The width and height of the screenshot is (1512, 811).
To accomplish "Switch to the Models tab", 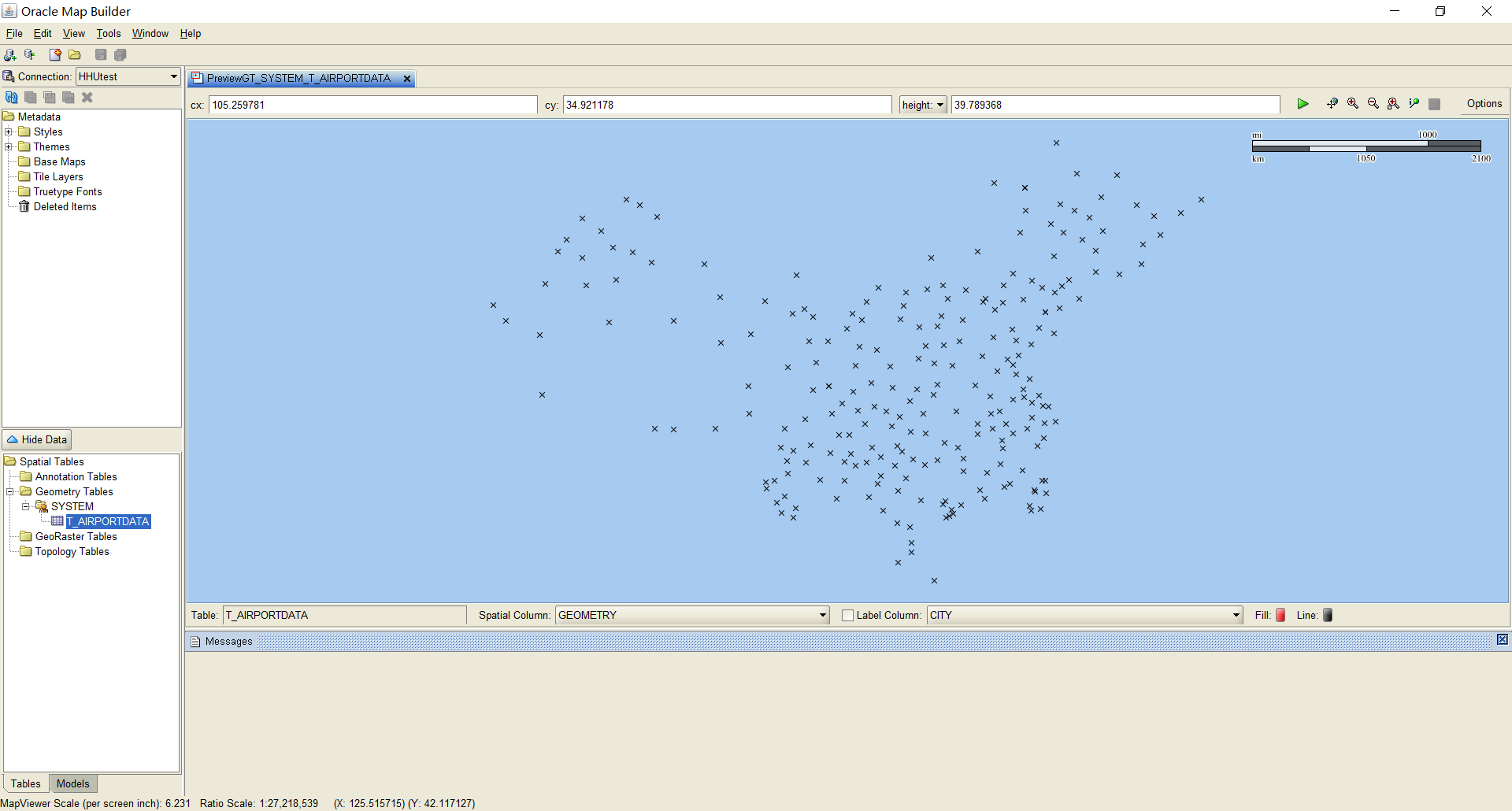I will (72, 783).
